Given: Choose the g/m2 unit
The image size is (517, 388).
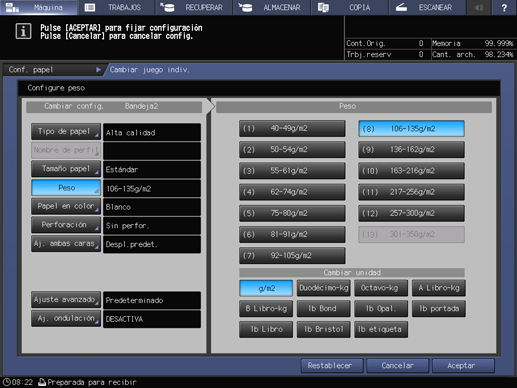Looking at the screenshot, I should coord(266,288).
